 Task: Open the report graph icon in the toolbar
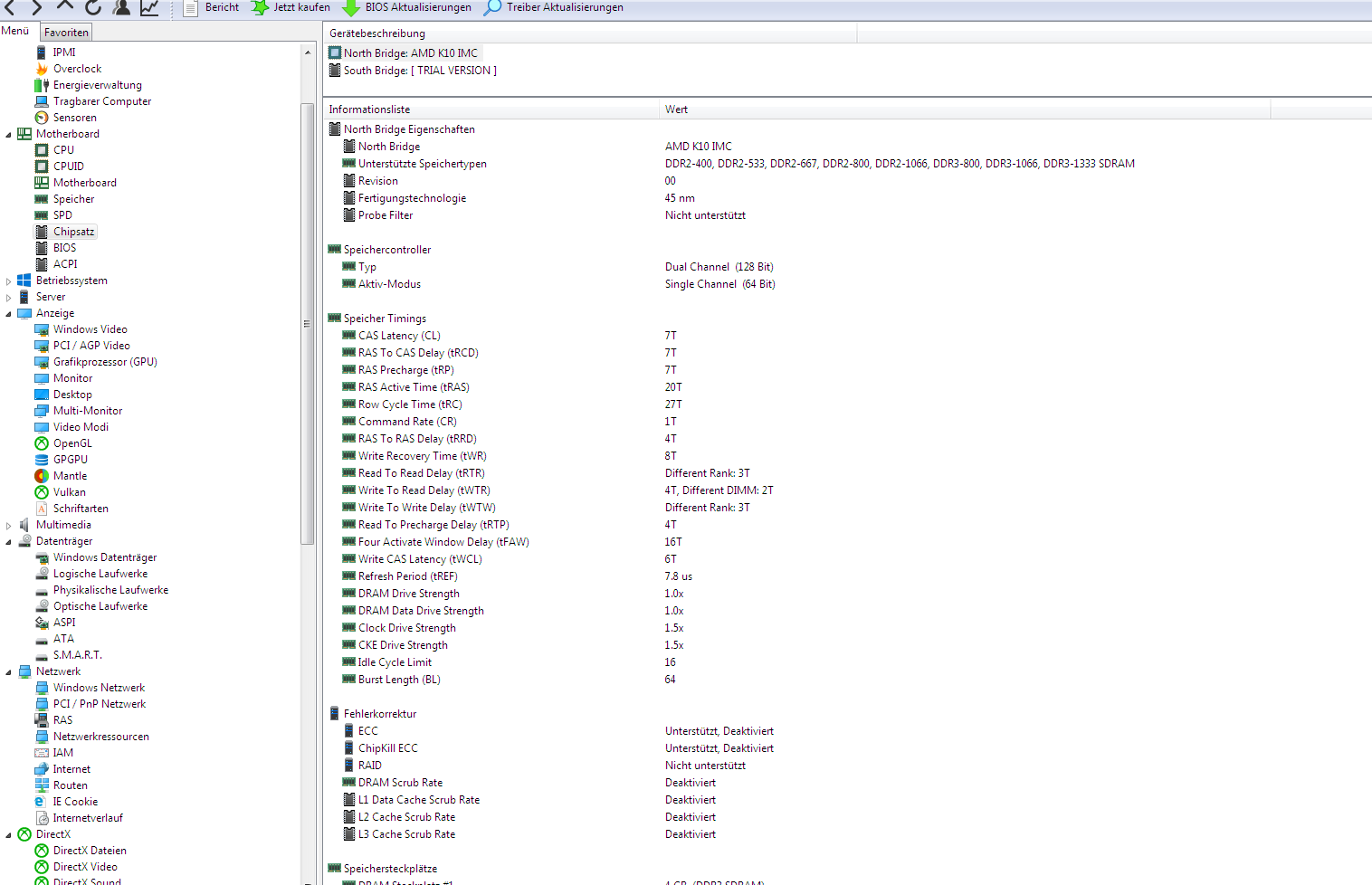tap(149, 7)
